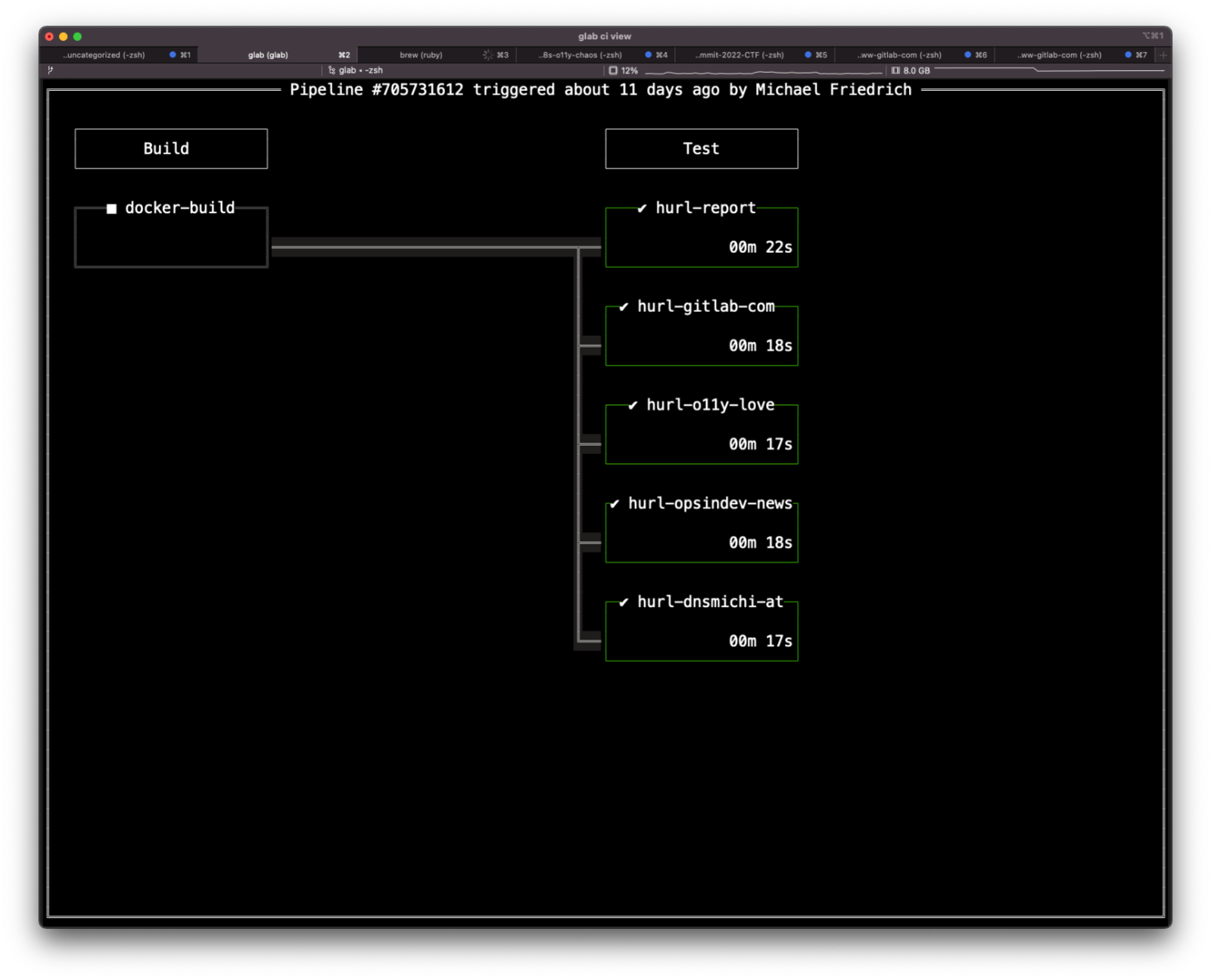Open the hurl-report job duration 00m 22s
1211x980 pixels.
coord(760,247)
